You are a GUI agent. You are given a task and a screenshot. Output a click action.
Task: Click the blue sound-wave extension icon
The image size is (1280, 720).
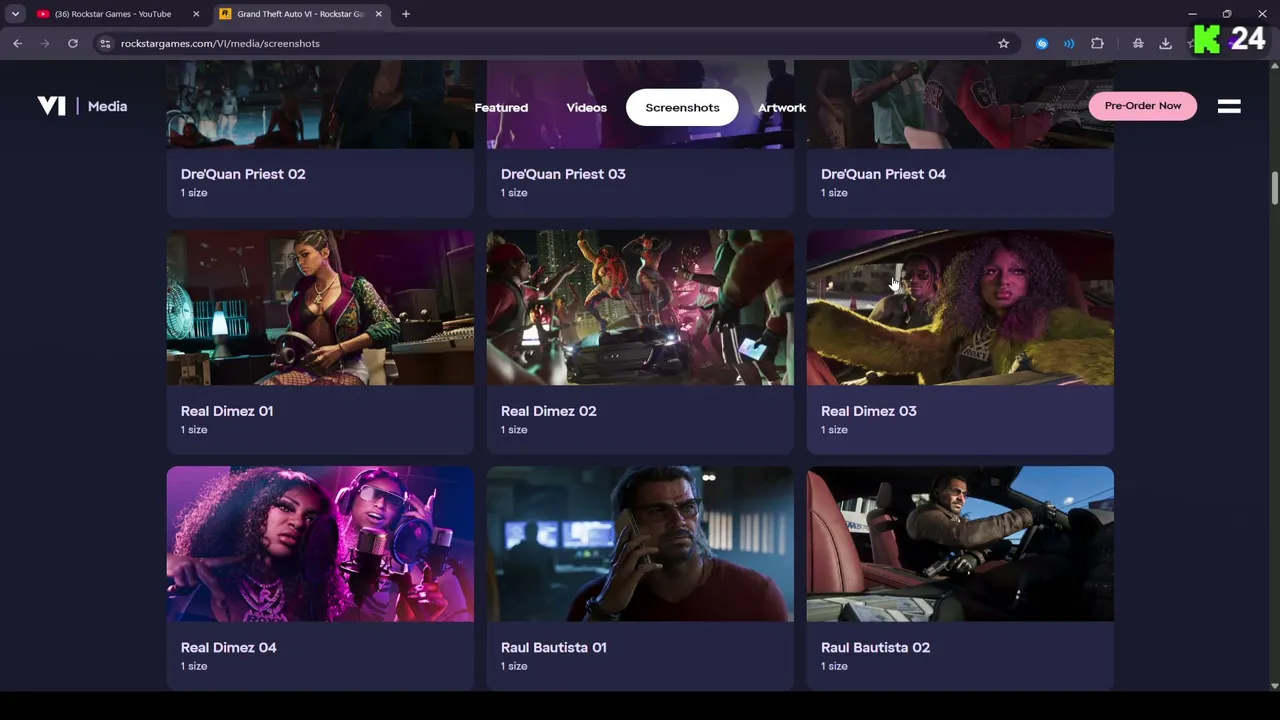coord(1069,43)
